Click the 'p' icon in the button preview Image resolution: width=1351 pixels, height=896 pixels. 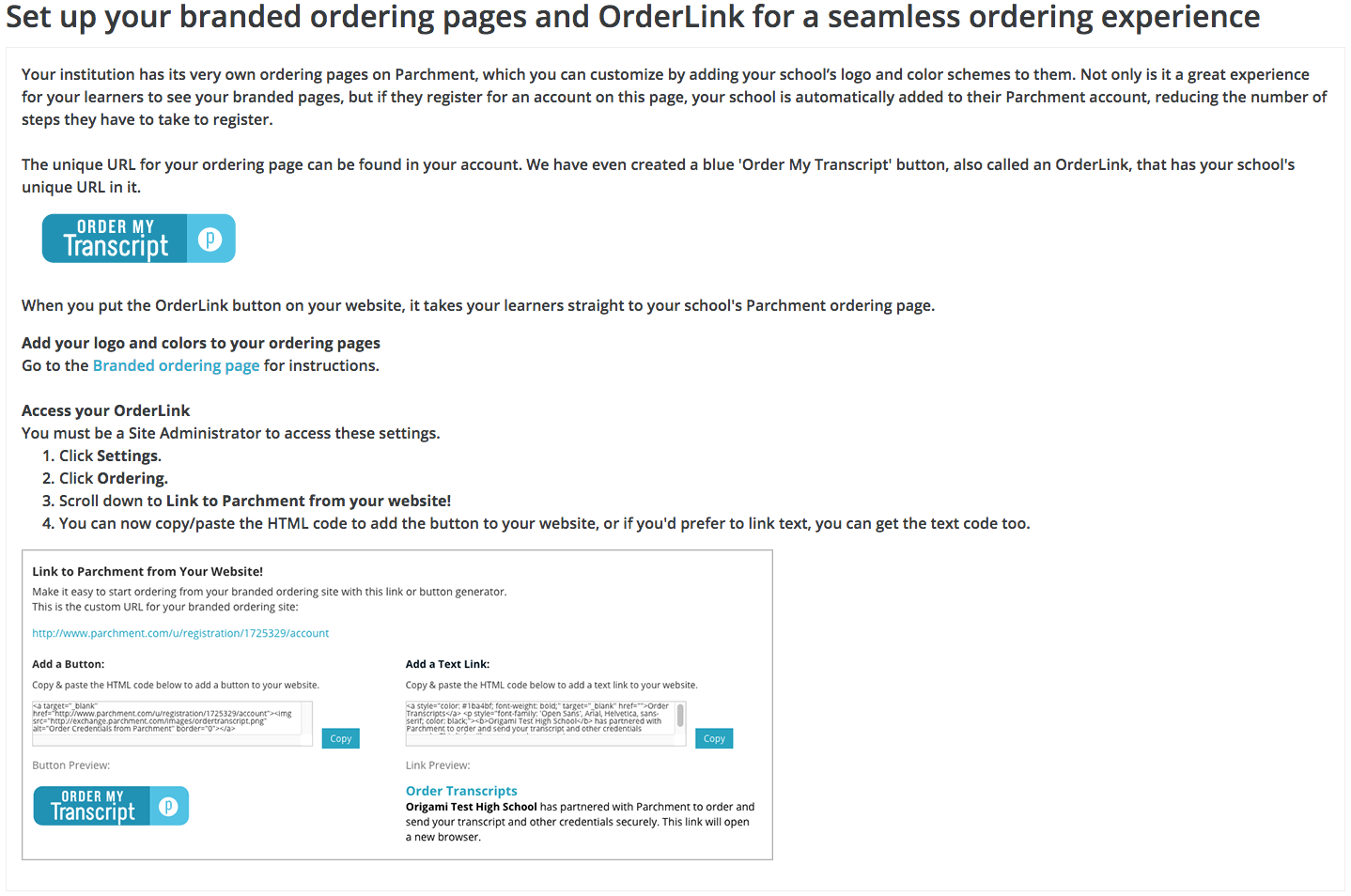(x=169, y=807)
